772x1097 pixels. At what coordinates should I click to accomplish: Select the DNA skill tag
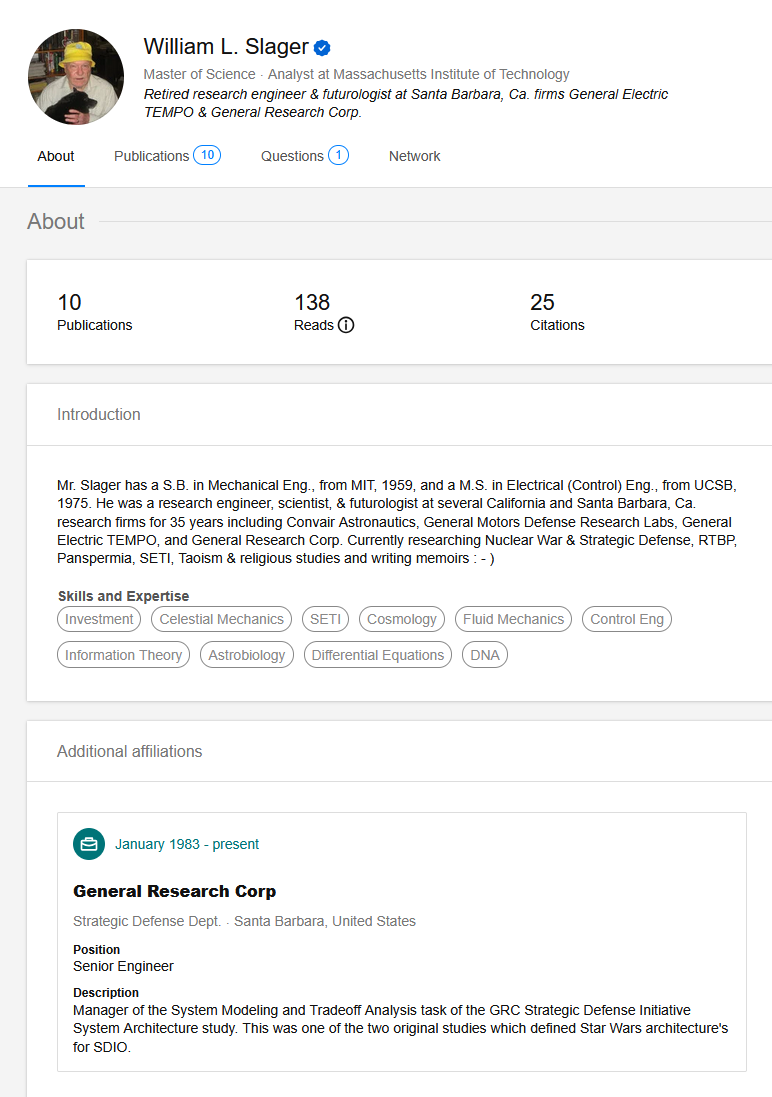(x=484, y=655)
